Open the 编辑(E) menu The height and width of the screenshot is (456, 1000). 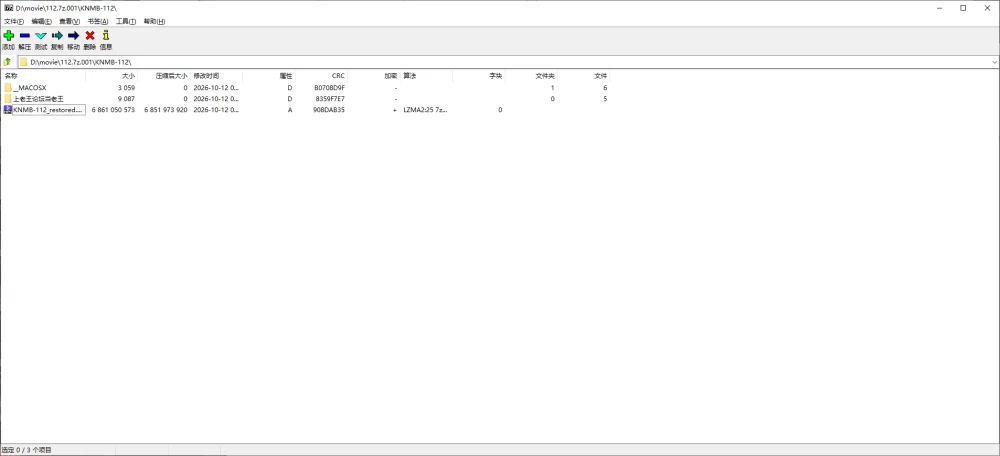pos(41,22)
